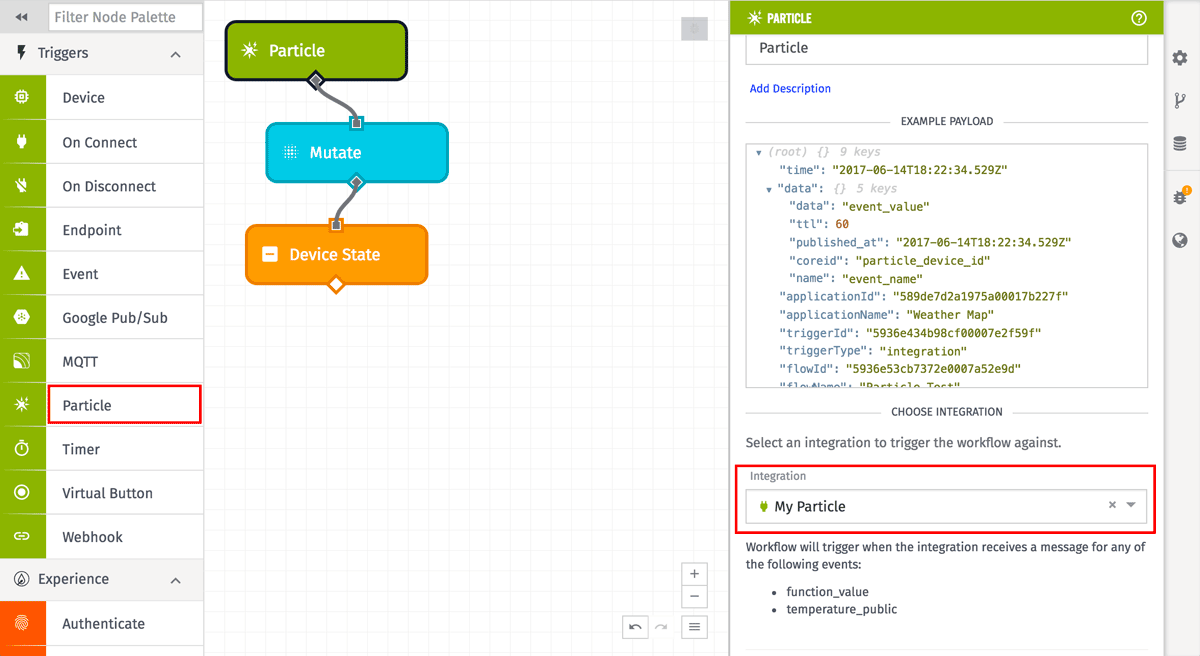Click the My Particle integration field
This screenshot has width=1200, height=656.
tap(946, 506)
